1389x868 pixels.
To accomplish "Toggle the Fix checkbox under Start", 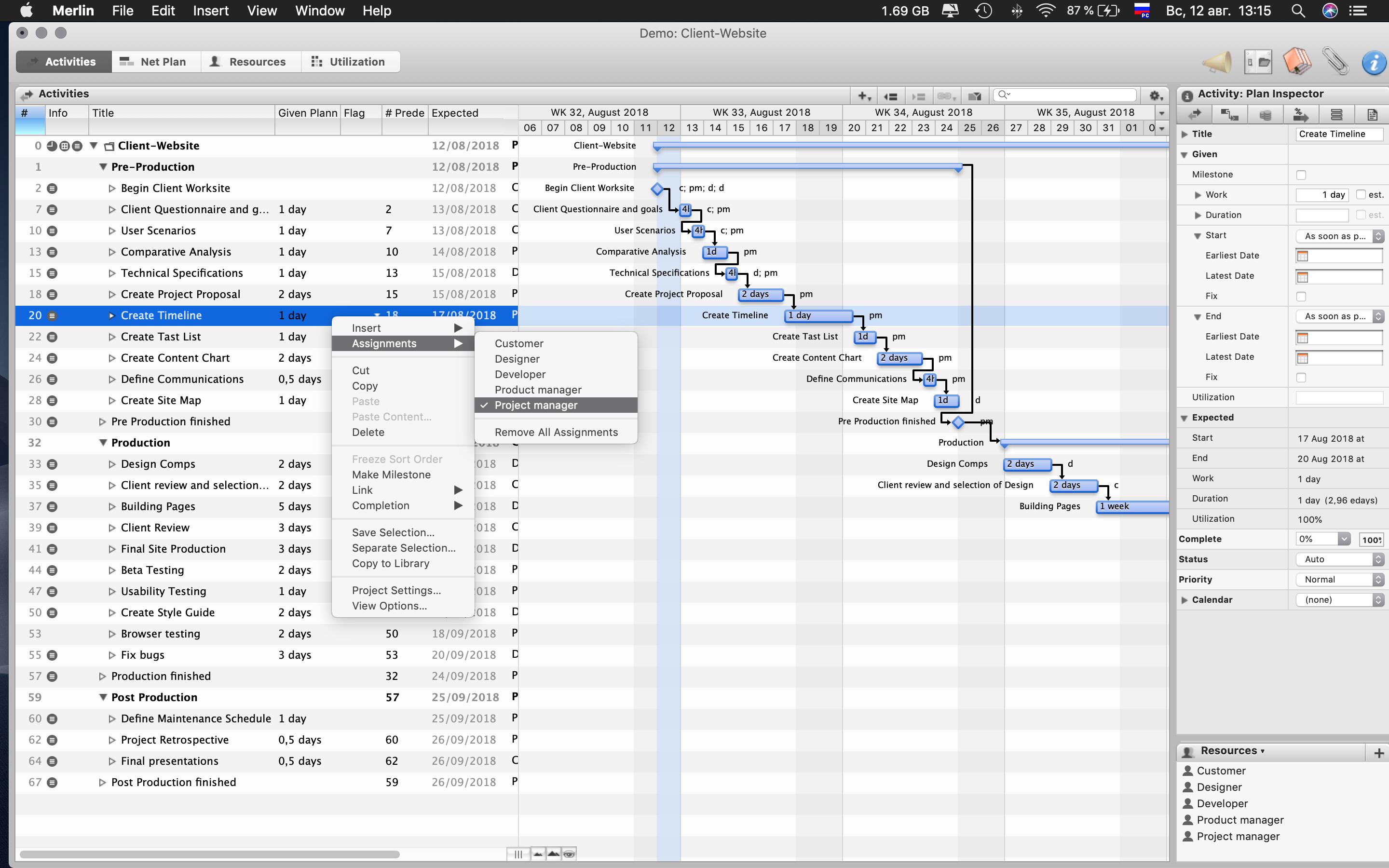I will click(x=1301, y=296).
